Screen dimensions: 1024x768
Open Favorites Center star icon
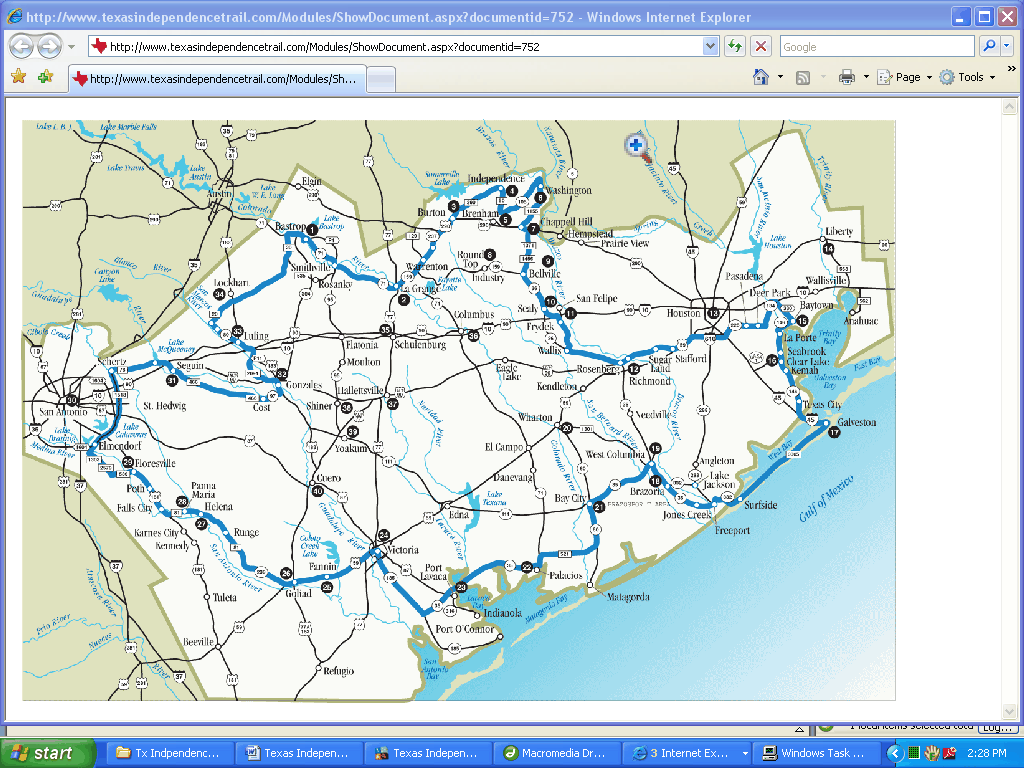pos(18,77)
